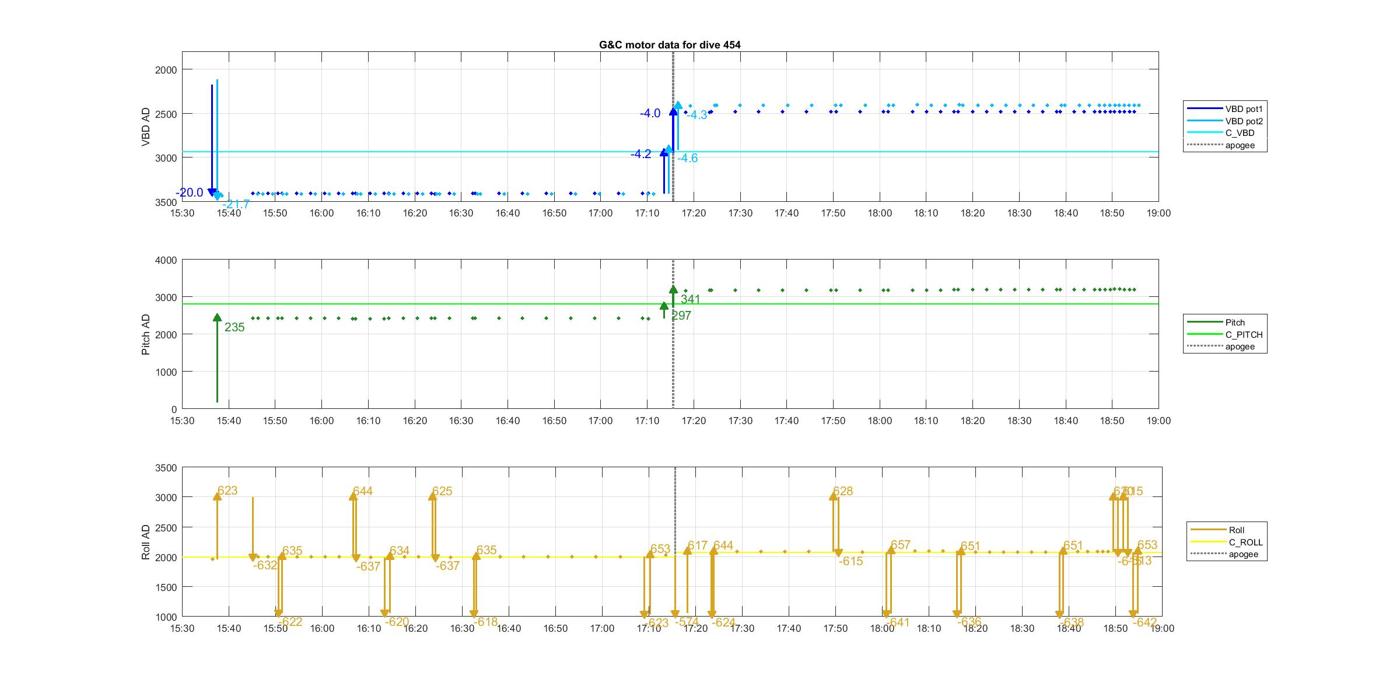Click the '-4.2' VBD data label
Image resolution: width=1400 pixels, height=693 pixels.
641,154
